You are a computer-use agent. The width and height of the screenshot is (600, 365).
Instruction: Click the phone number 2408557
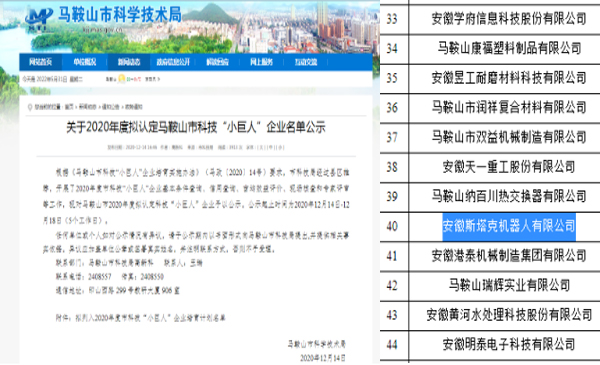click(99, 277)
